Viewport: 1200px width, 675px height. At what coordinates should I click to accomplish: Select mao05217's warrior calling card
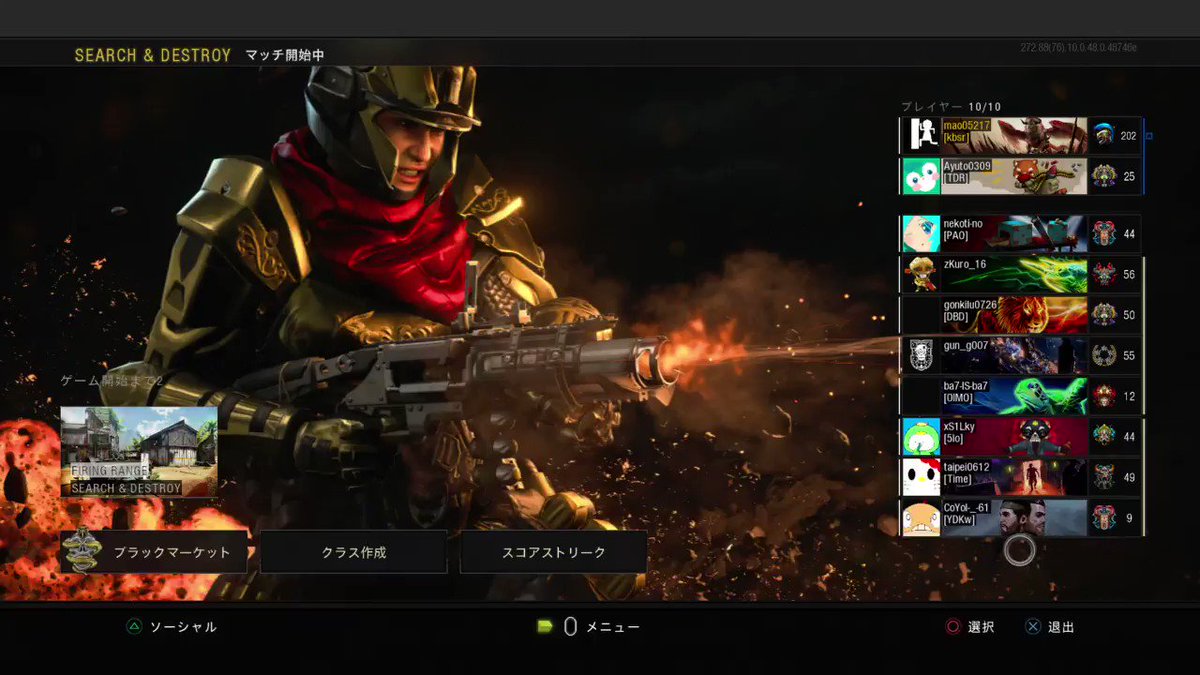[x=1014, y=135]
